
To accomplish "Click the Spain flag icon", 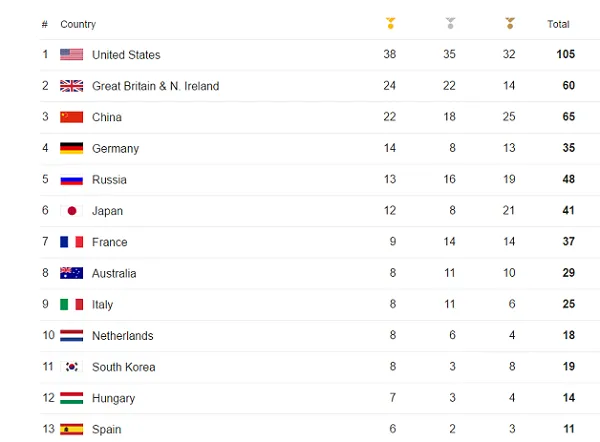I will pyautogui.click(x=72, y=429).
